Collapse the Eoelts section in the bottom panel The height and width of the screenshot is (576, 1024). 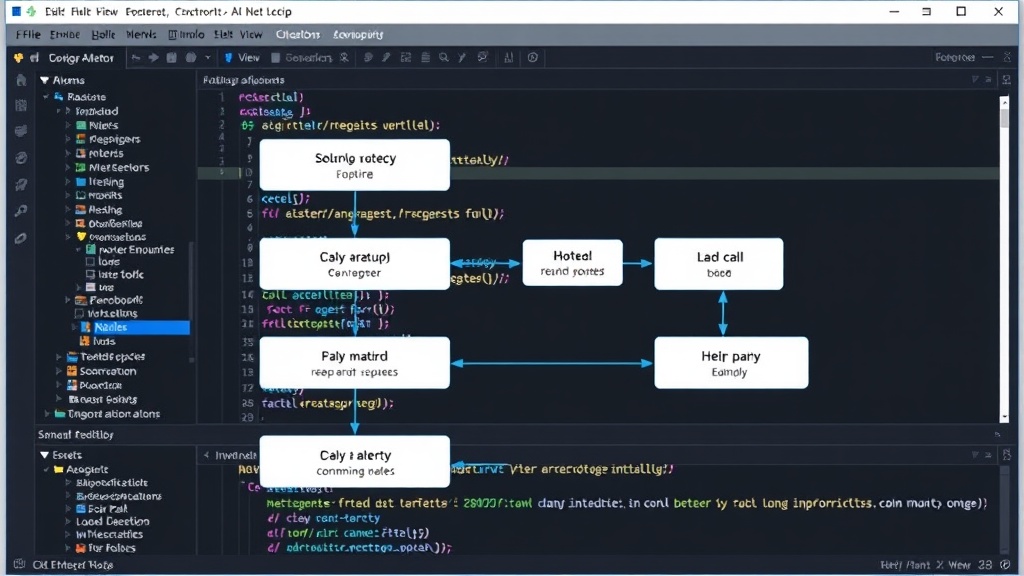point(44,455)
